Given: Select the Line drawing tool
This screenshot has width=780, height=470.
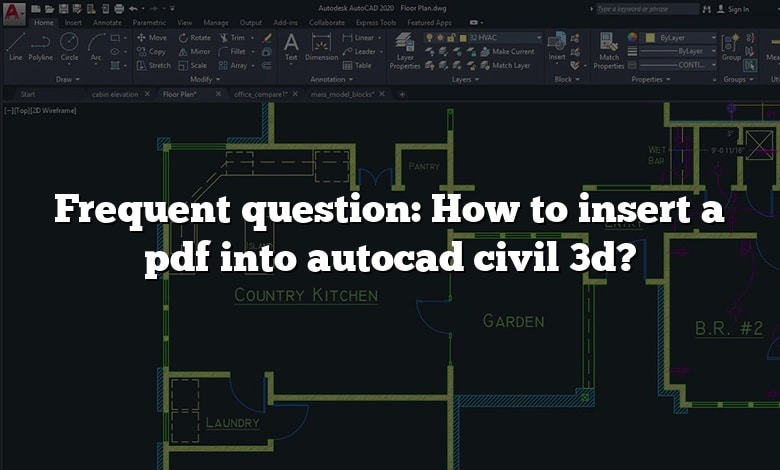Looking at the screenshot, I should pos(15,47).
